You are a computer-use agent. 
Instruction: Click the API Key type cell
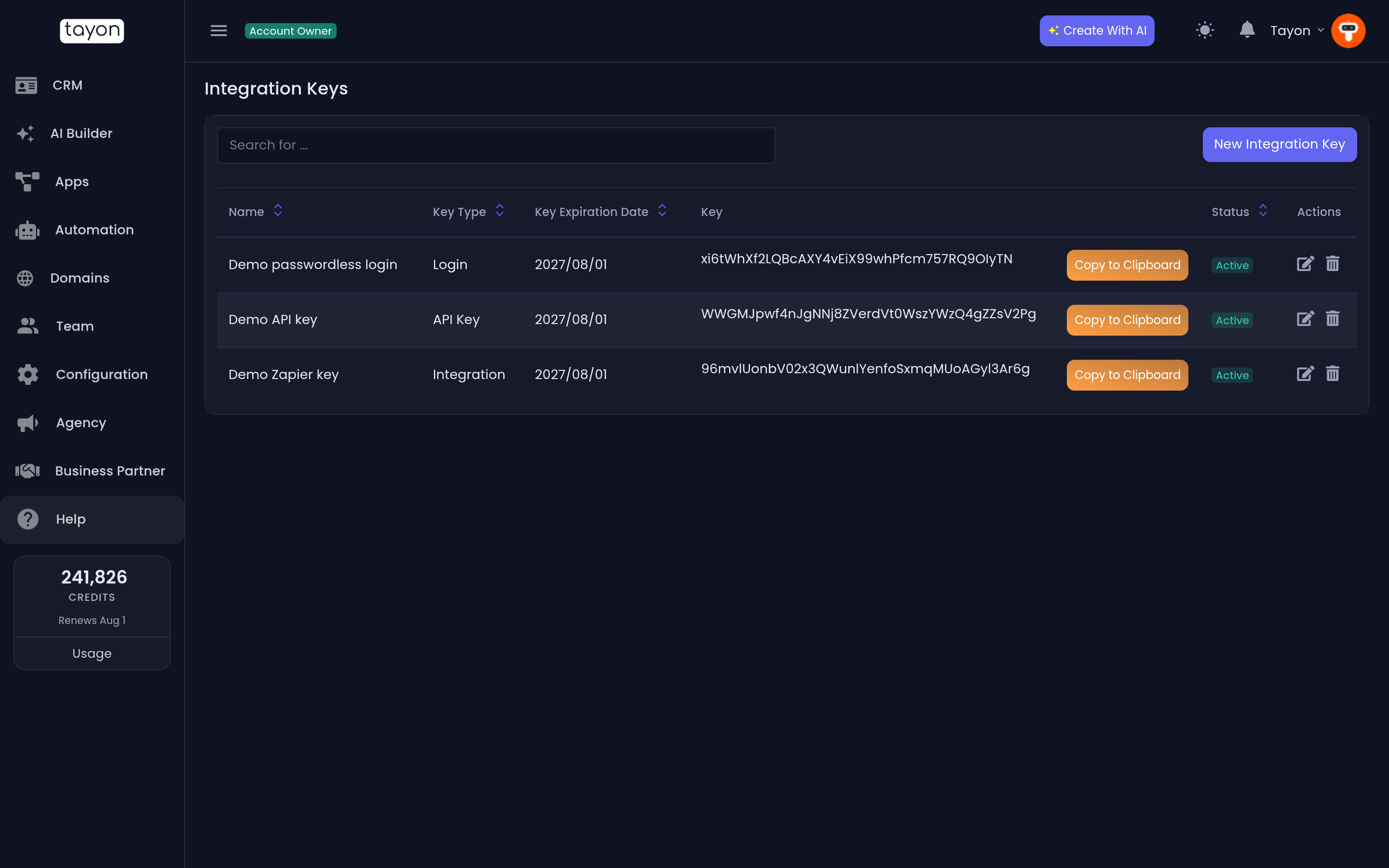tap(456, 320)
